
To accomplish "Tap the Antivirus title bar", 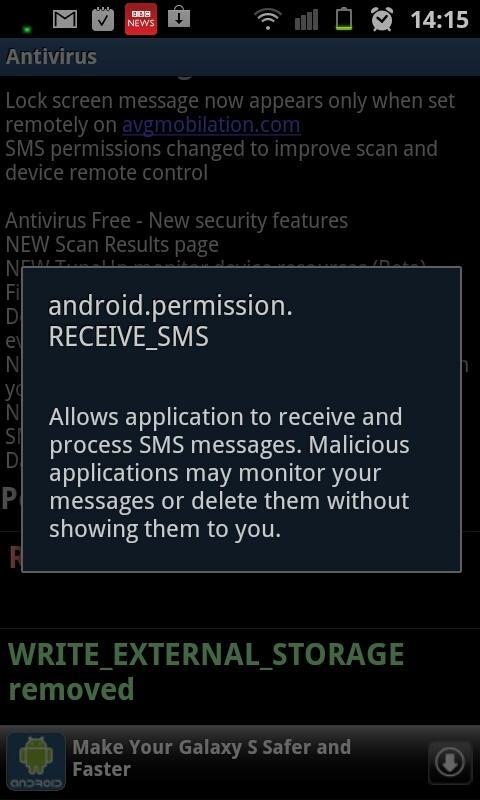I will click(x=240, y=57).
